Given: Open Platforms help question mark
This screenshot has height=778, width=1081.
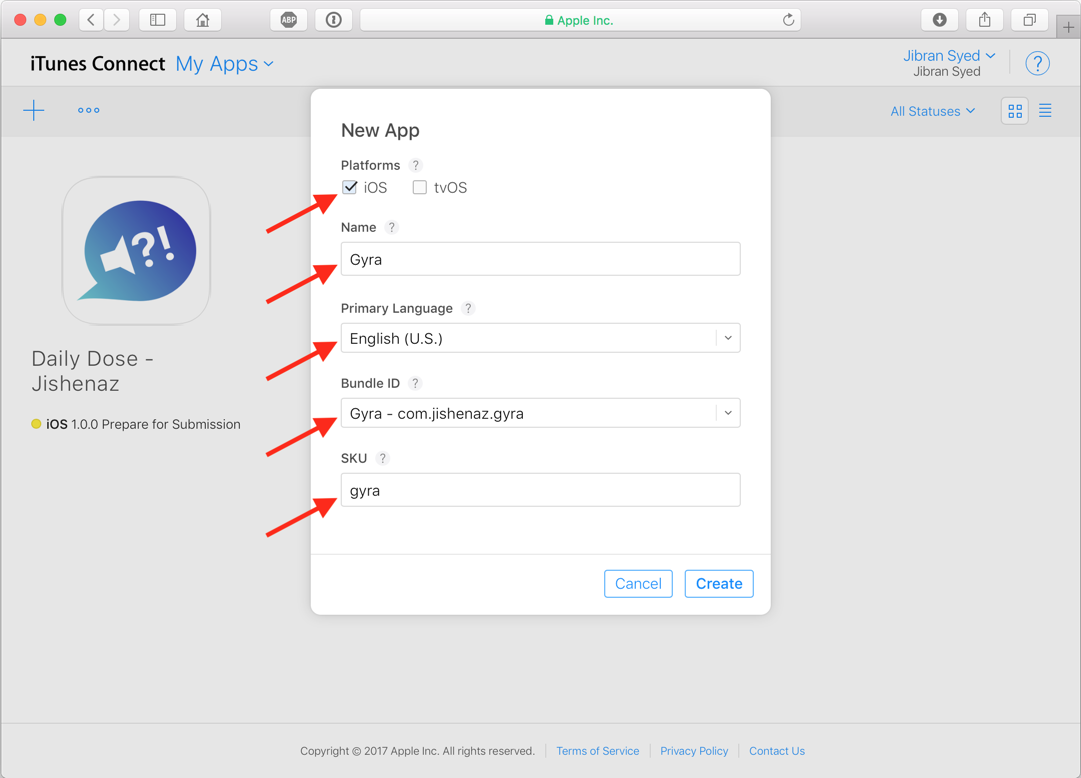Looking at the screenshot, I should [x=416, y=165].
